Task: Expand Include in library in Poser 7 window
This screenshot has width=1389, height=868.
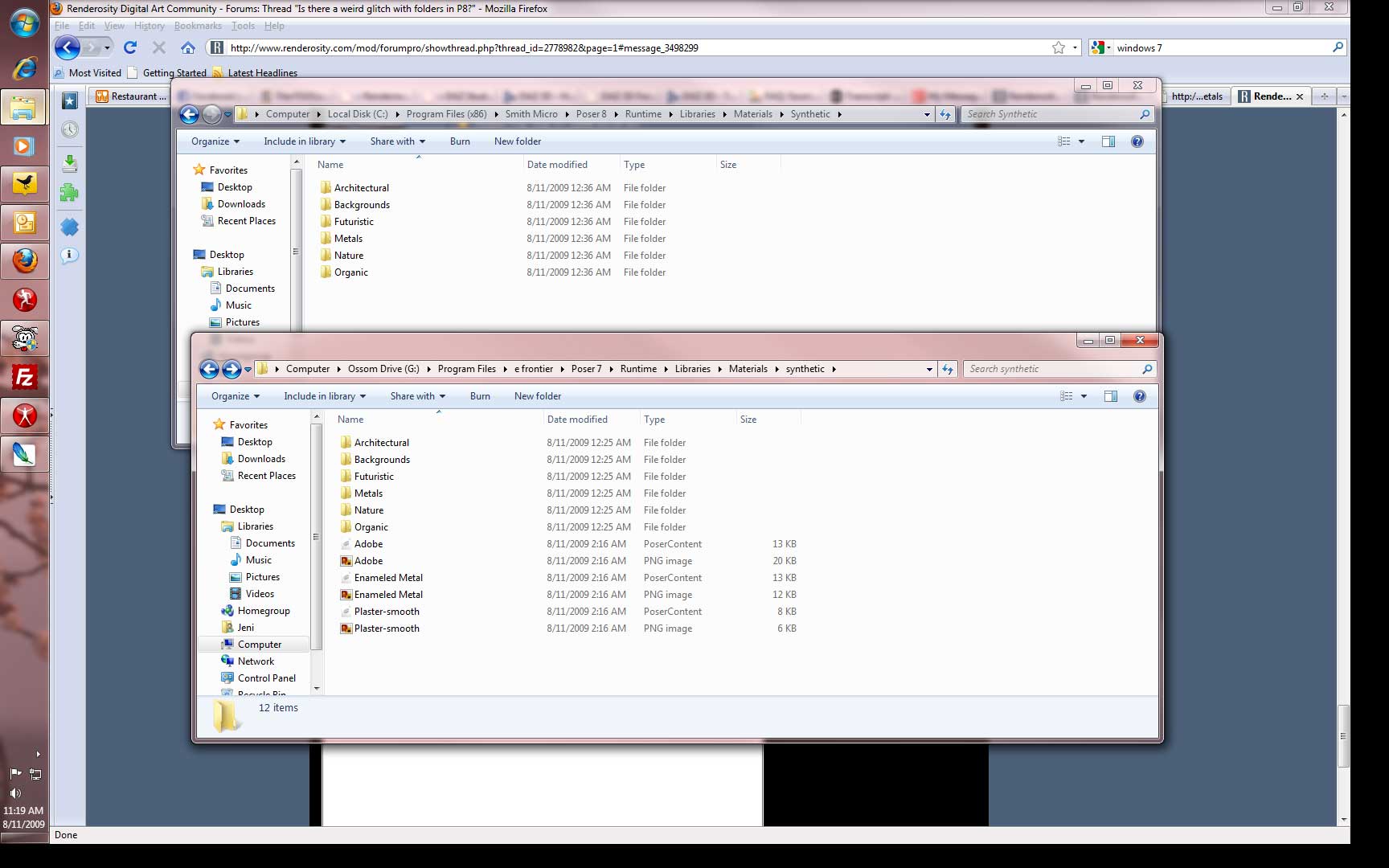Action: click(325, 396)
